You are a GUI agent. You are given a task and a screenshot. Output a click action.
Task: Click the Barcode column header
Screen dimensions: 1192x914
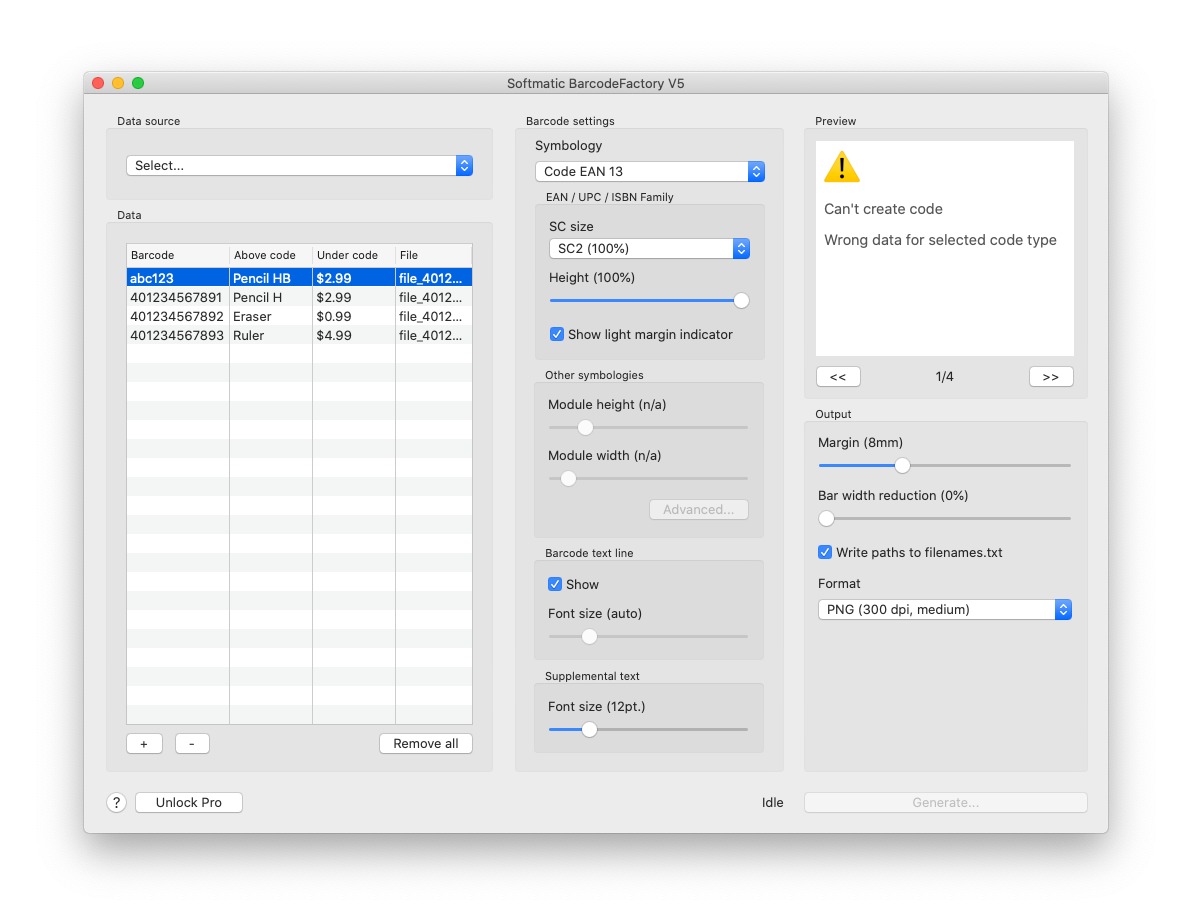(x=178, y=255)
